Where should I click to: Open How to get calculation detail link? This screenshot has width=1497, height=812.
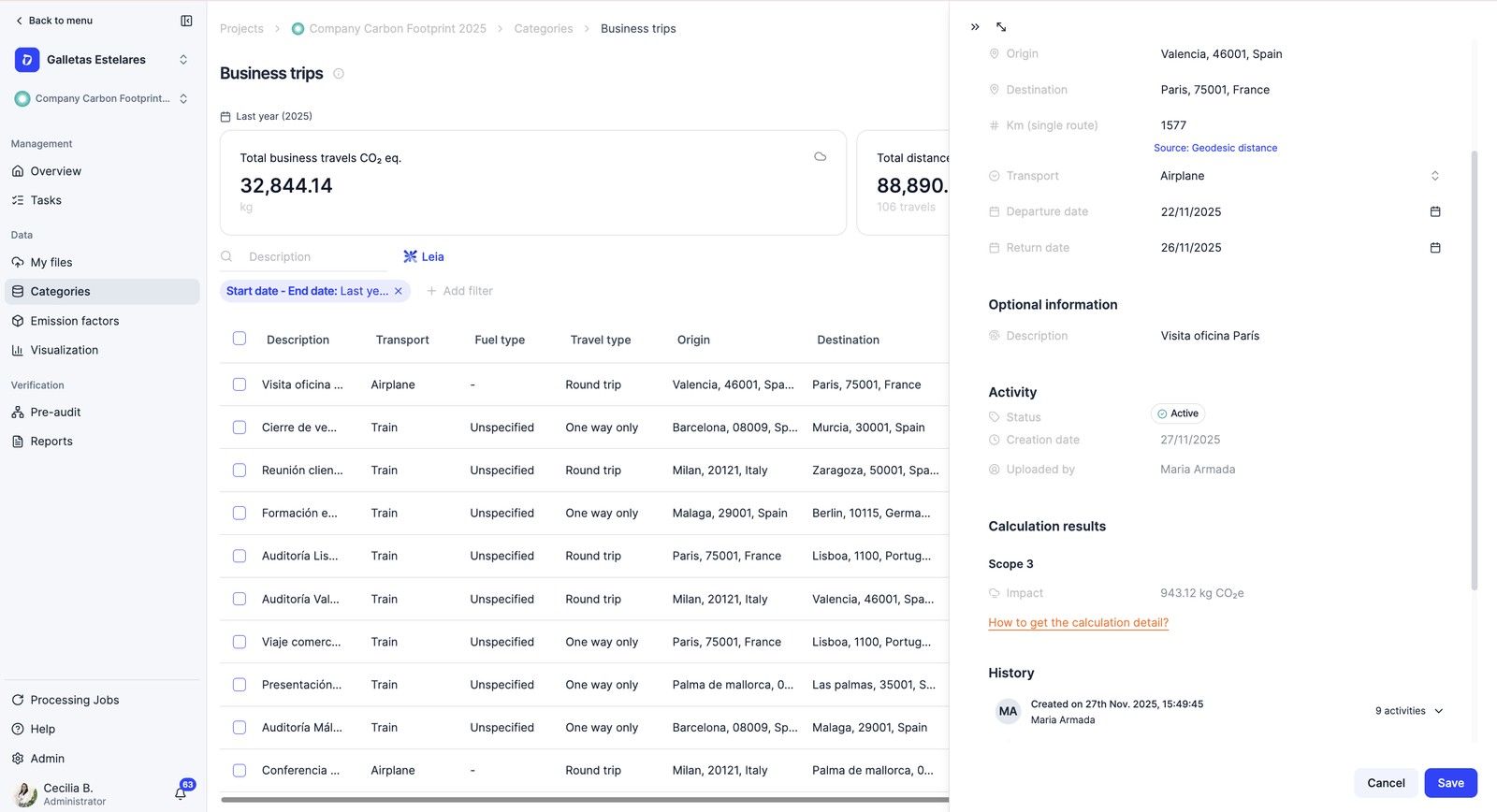click(1078, 623)
